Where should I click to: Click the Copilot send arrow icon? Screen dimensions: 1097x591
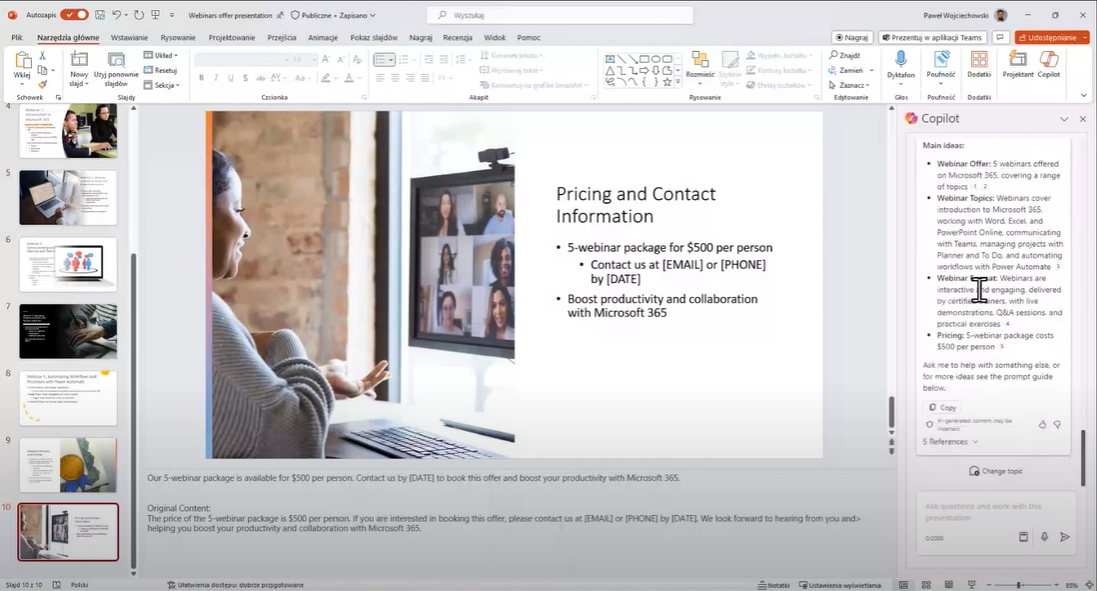point(1065,537)
